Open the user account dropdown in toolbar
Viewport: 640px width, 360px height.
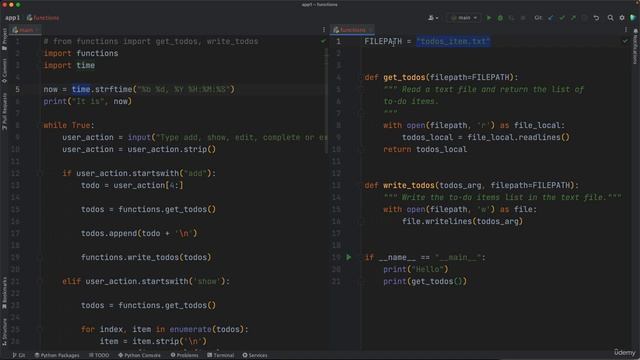tap(433, 18)
